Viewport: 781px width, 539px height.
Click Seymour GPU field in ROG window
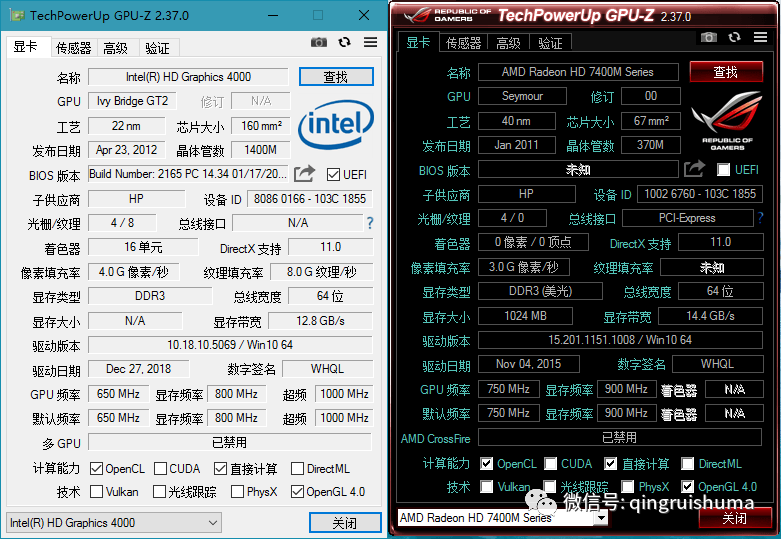[x=522, y=96]
